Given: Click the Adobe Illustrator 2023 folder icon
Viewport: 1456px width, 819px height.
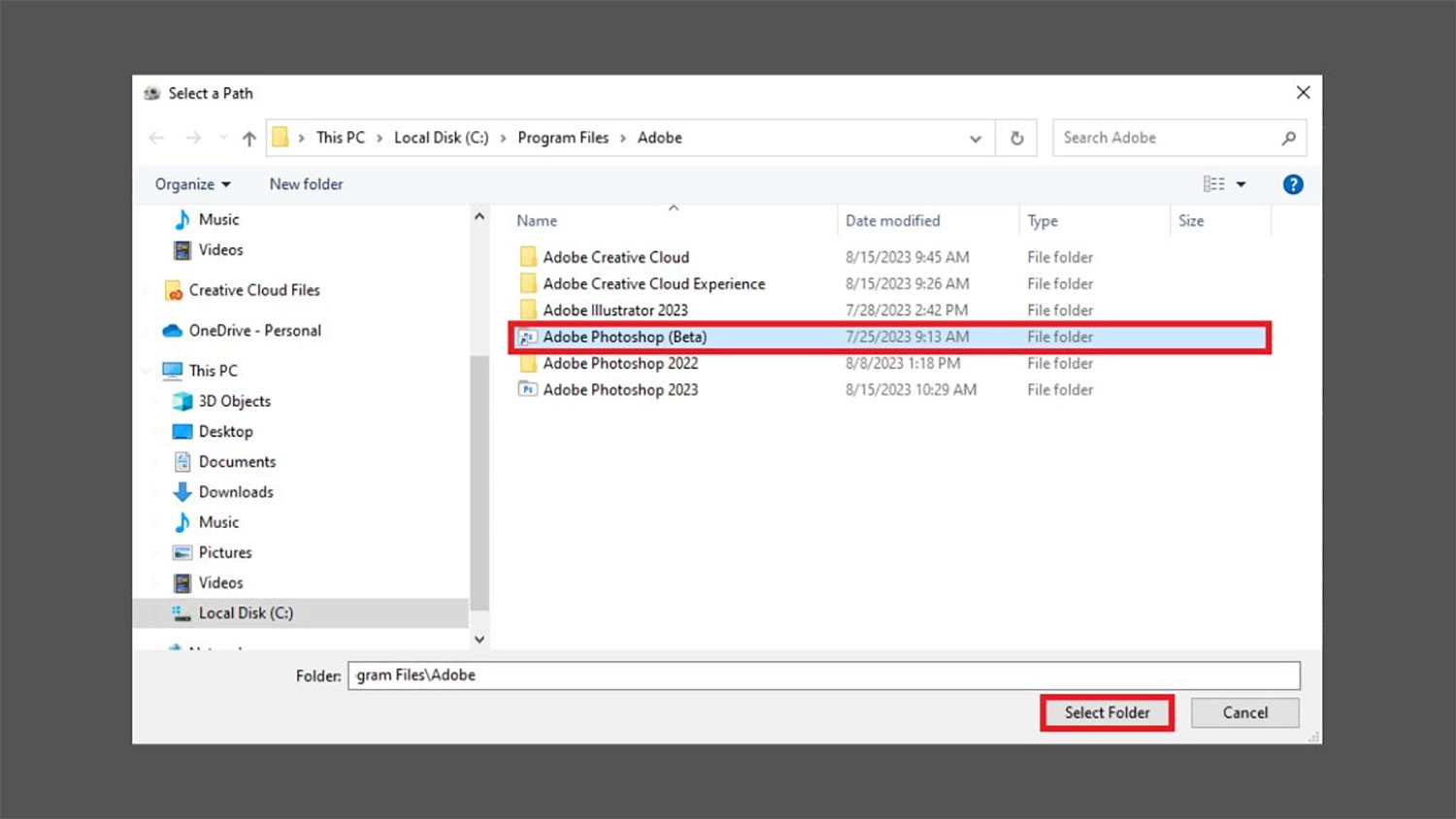Looking at the screenshot, I should [528, 311].
